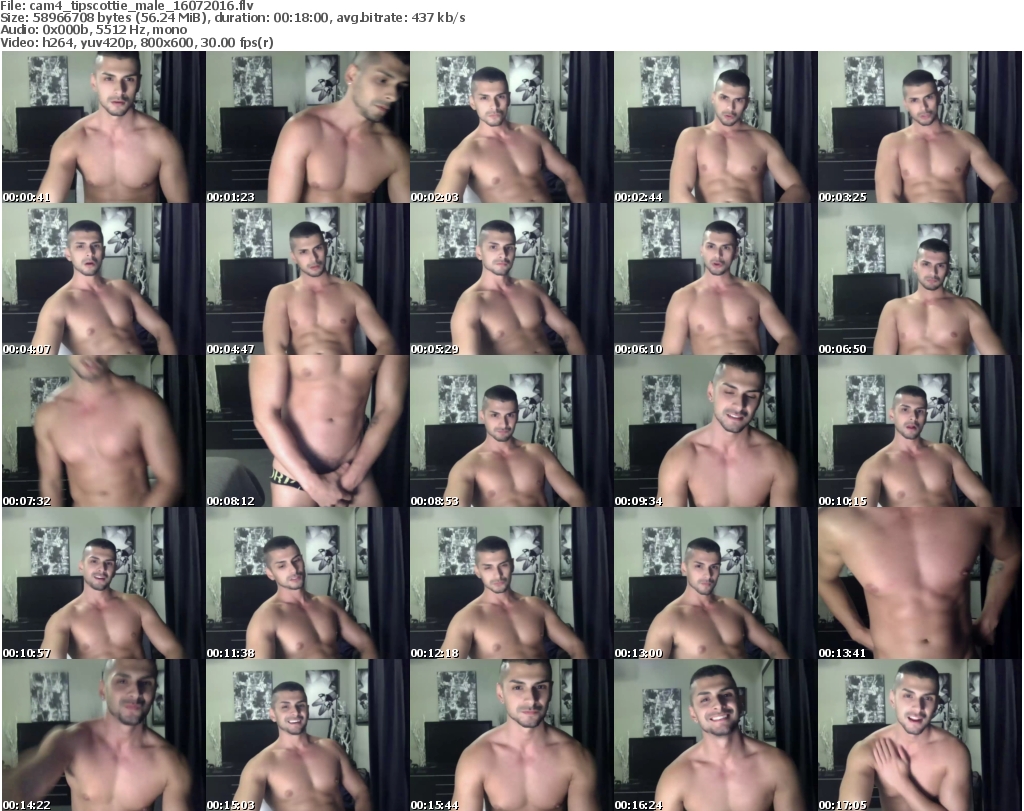Pick the thumbnail stamped 00:12:18
The width and height of the screenshot is (1024, 811).
pyautogui.click(x=511, y=583)
